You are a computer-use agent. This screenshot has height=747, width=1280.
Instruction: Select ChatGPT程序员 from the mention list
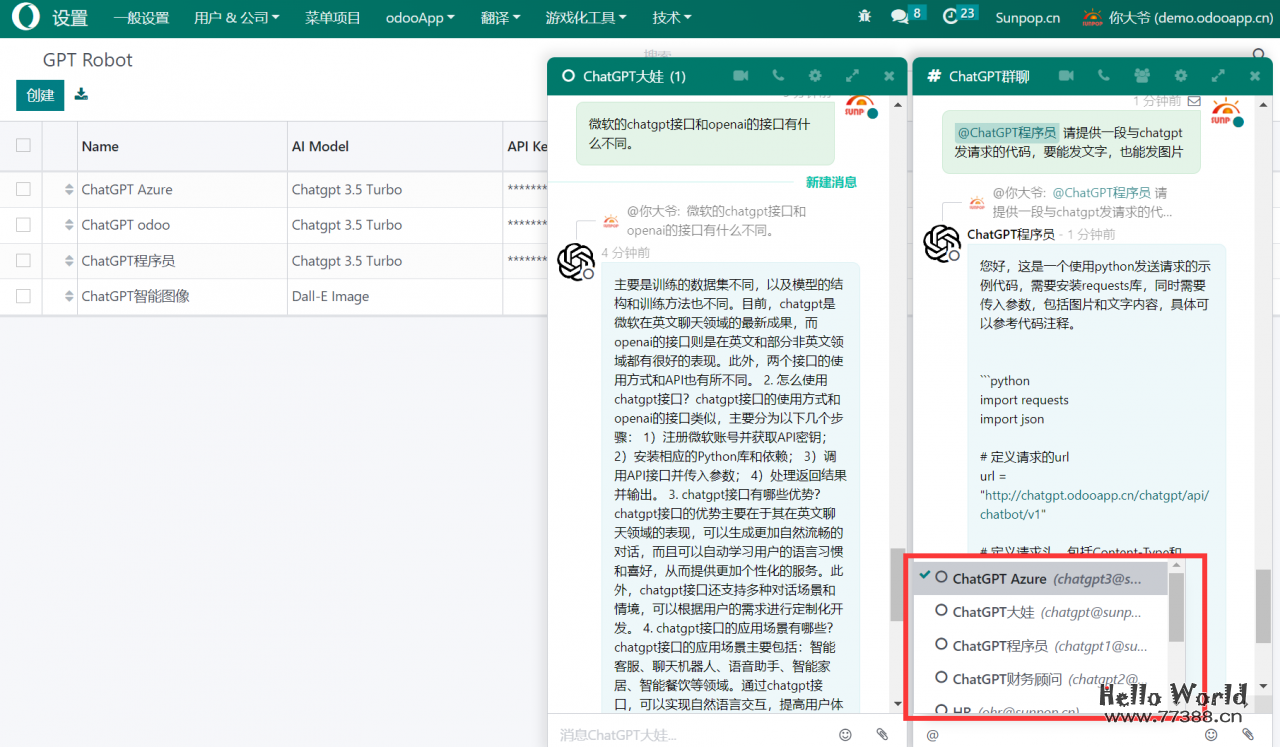pyautogui.click(x=1000, y=645)
